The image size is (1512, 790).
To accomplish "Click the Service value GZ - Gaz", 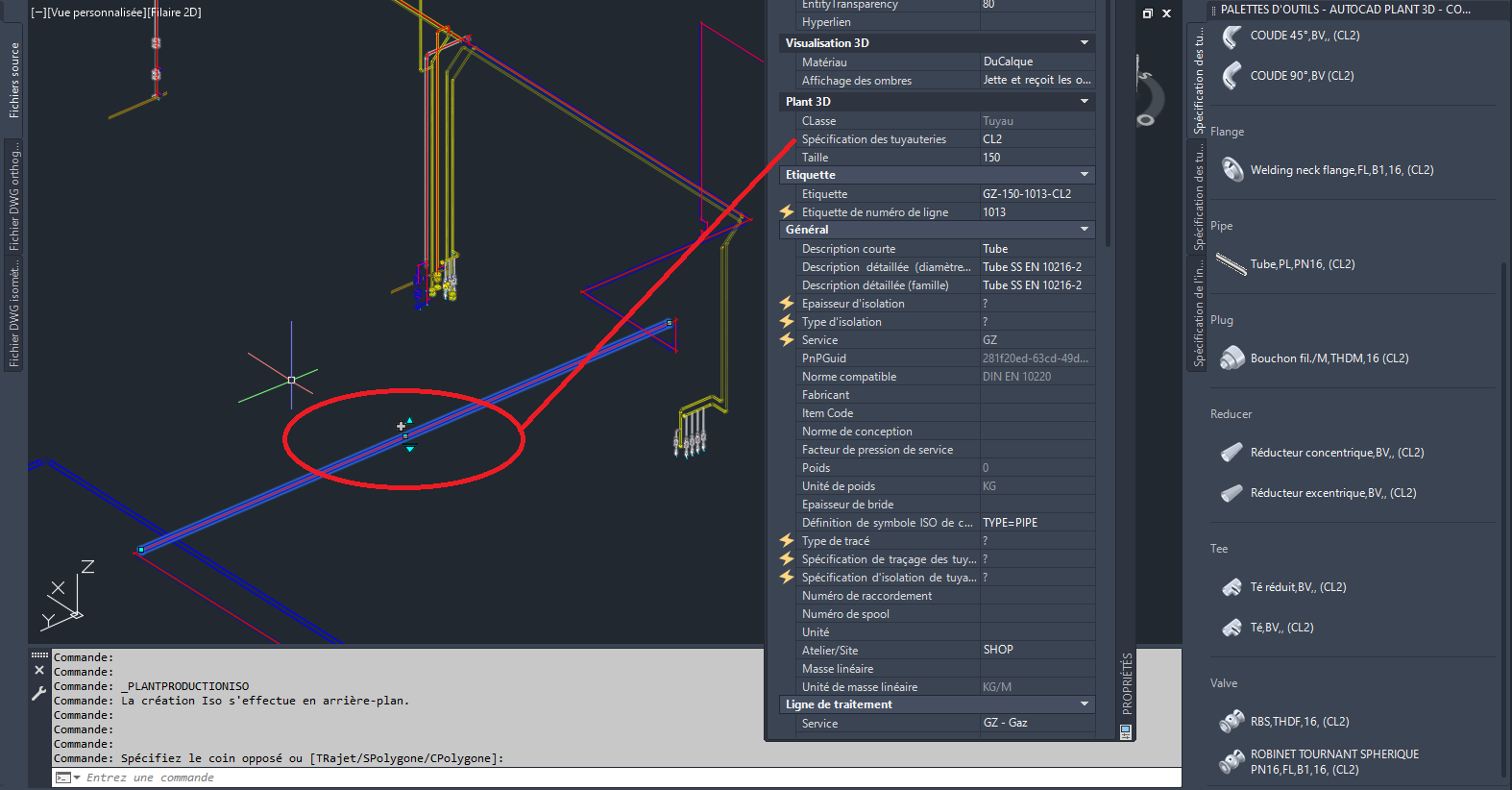I will [x=1037, y=723].
